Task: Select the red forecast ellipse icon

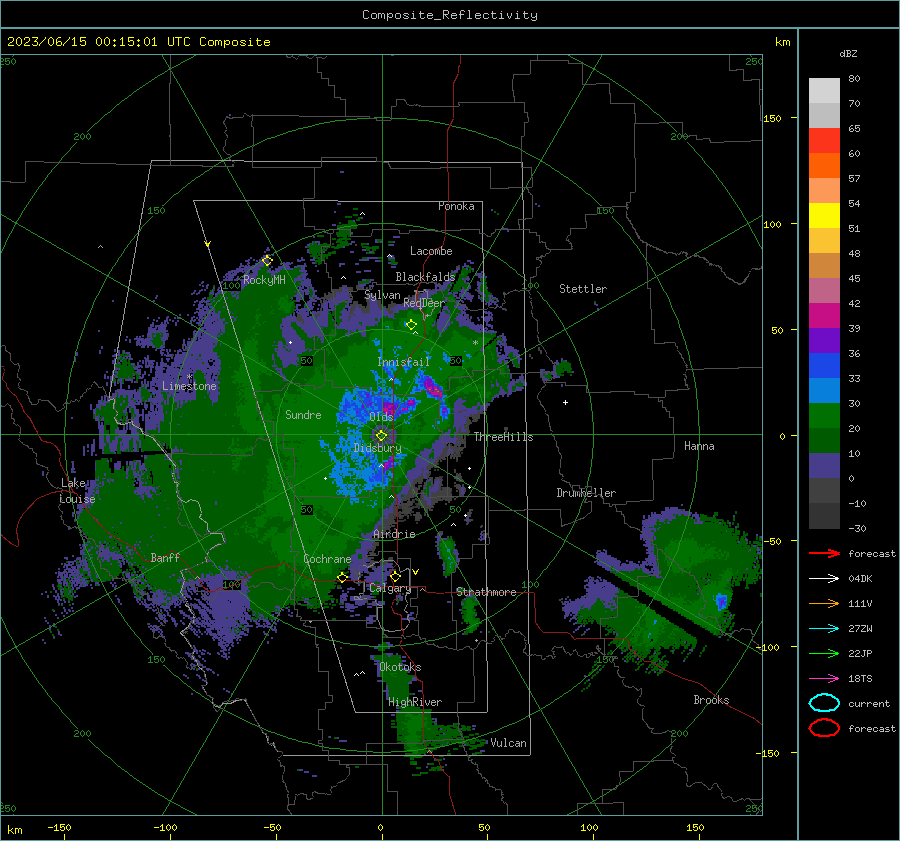Action: click(x=824, y=728)
